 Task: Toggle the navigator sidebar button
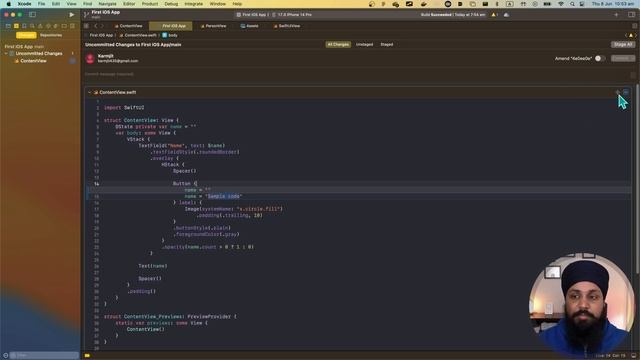coord(32,15)
